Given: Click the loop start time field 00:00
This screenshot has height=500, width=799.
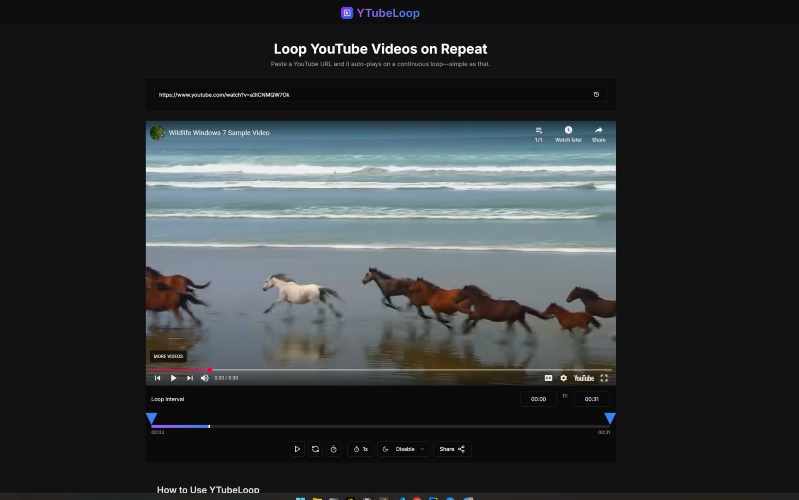Looking at the screenshot, I should 538,399.
